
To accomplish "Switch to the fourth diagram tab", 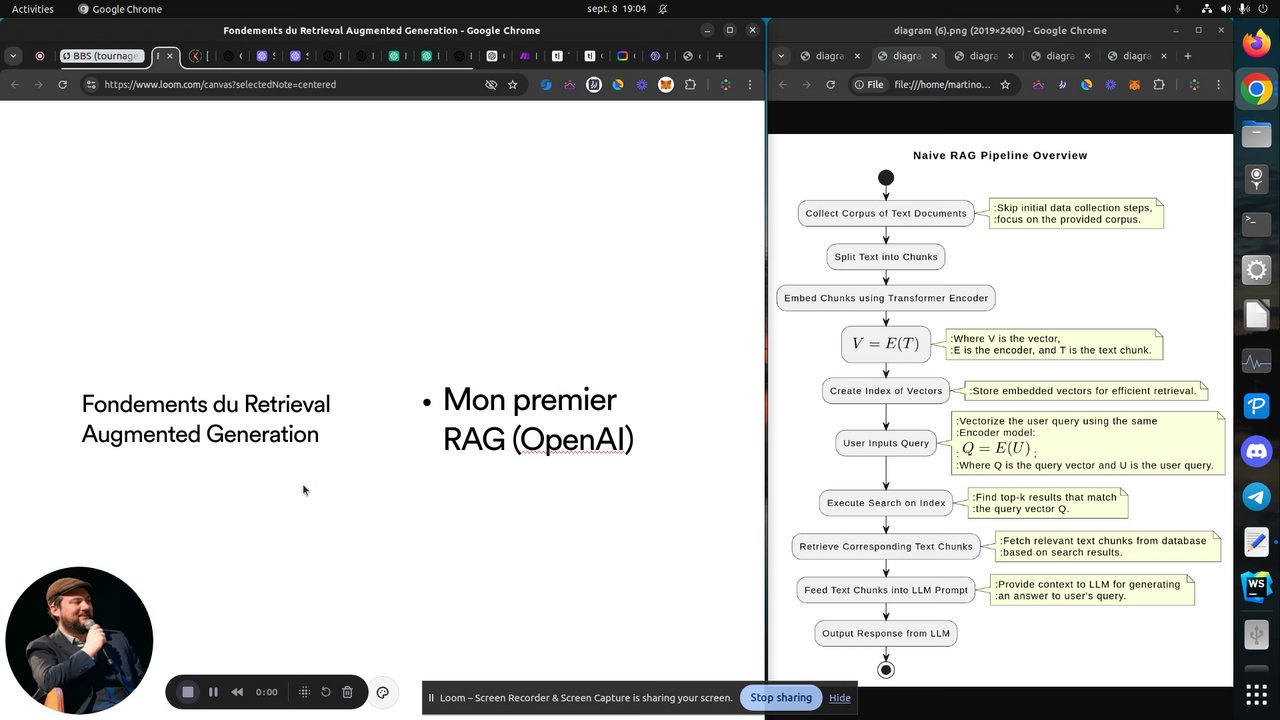I will pyautogui.click(x=1061, y=56).
